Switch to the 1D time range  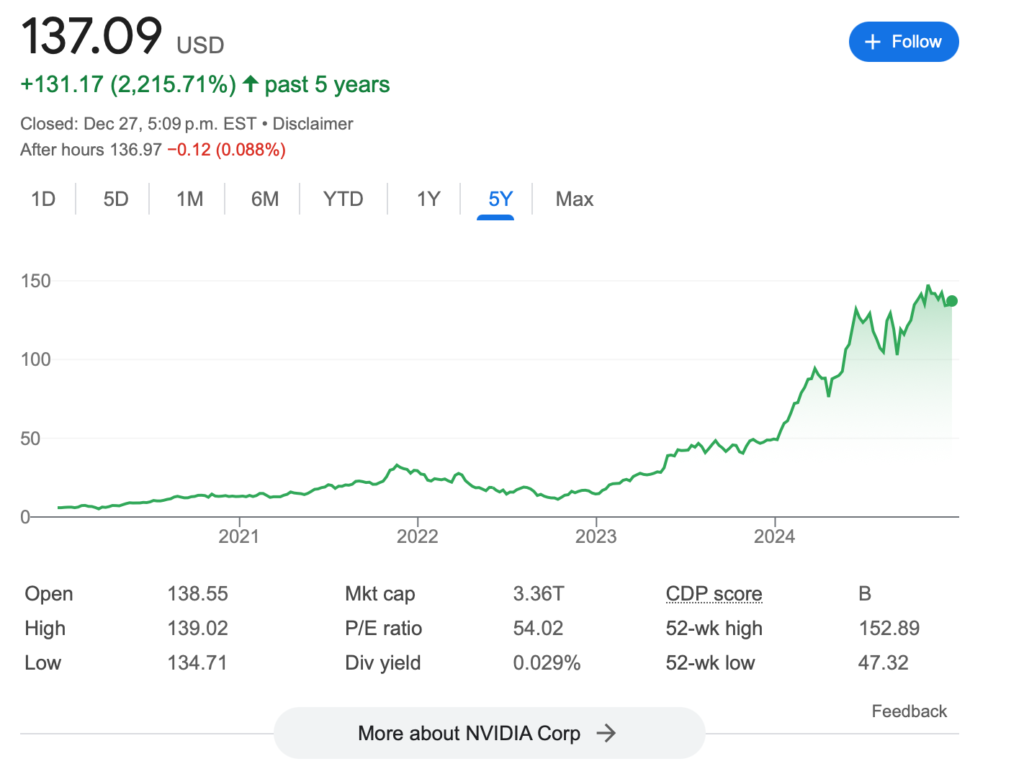click(x=43, y=199)
